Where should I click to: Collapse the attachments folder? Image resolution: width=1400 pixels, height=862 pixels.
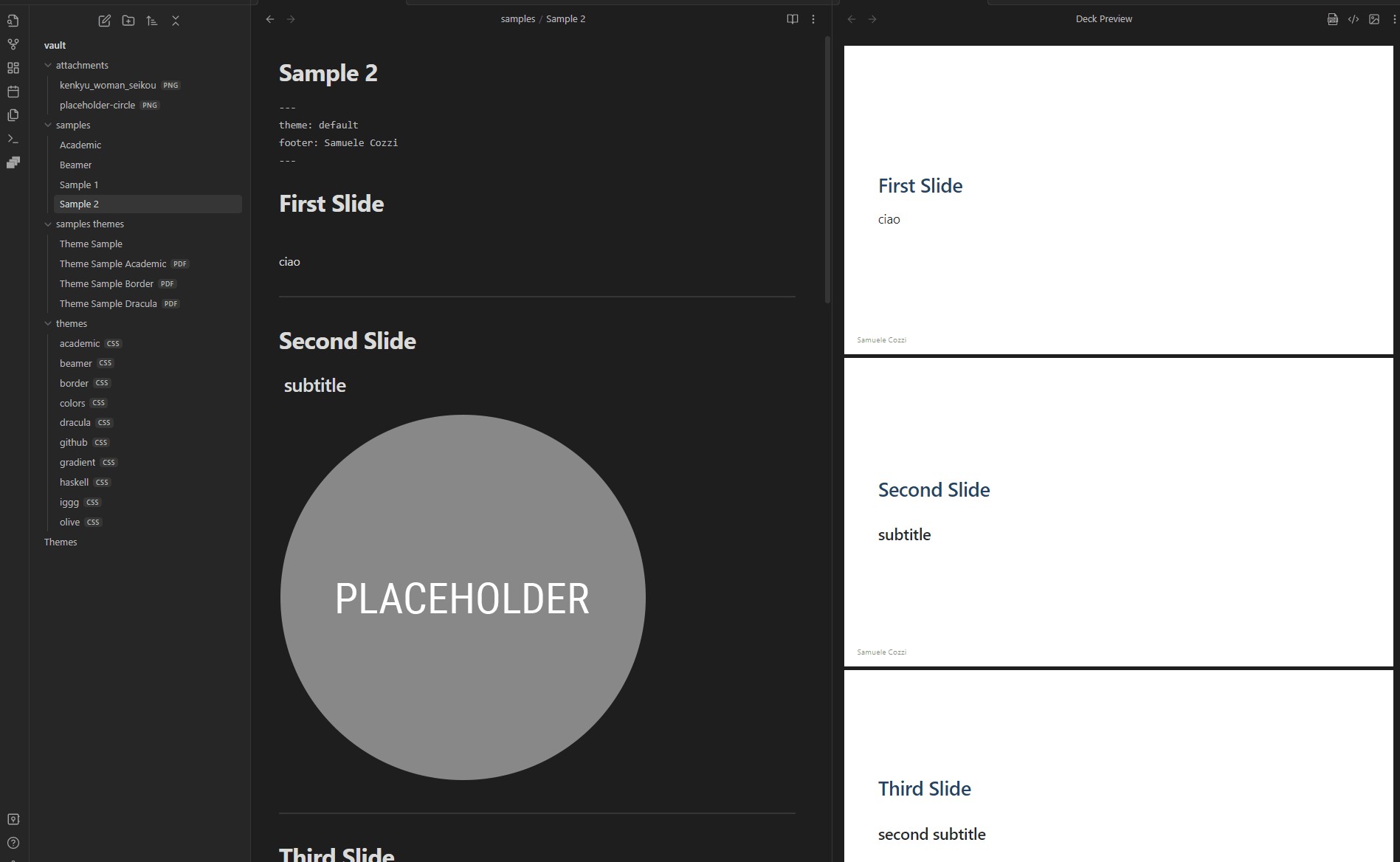(x=48, y=65)
